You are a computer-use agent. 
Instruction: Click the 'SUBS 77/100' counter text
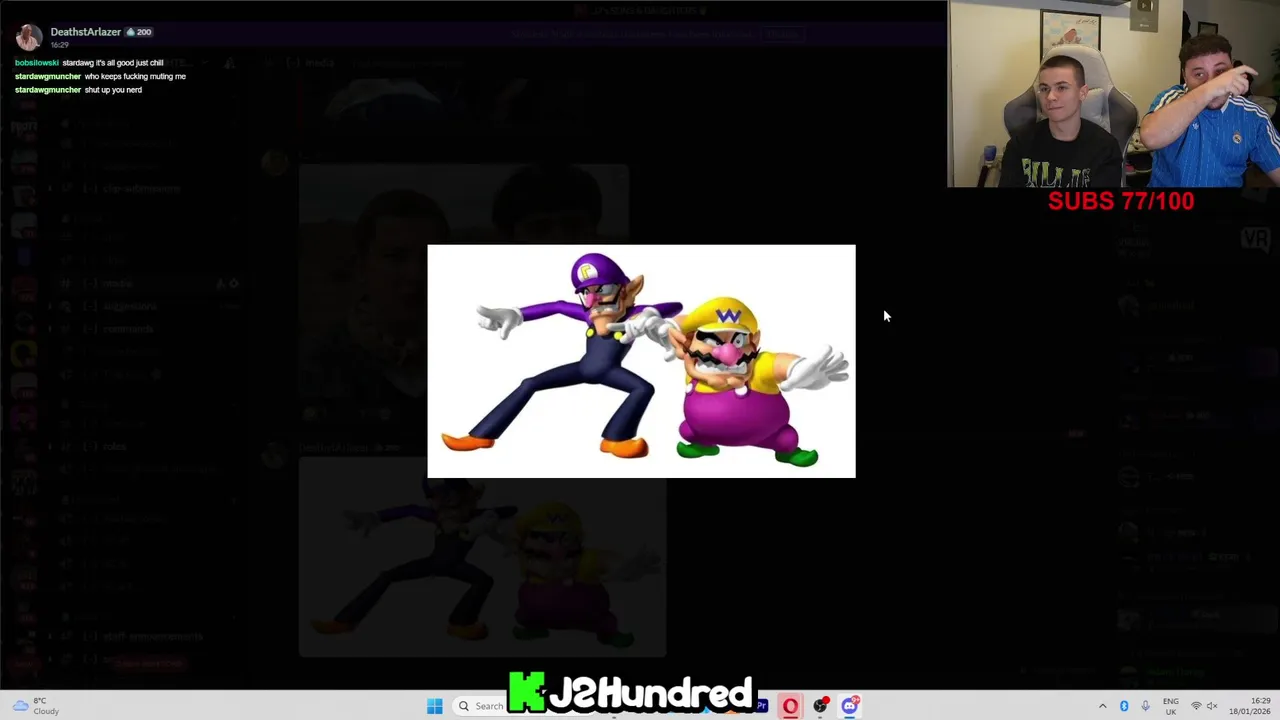[1121, 201]
